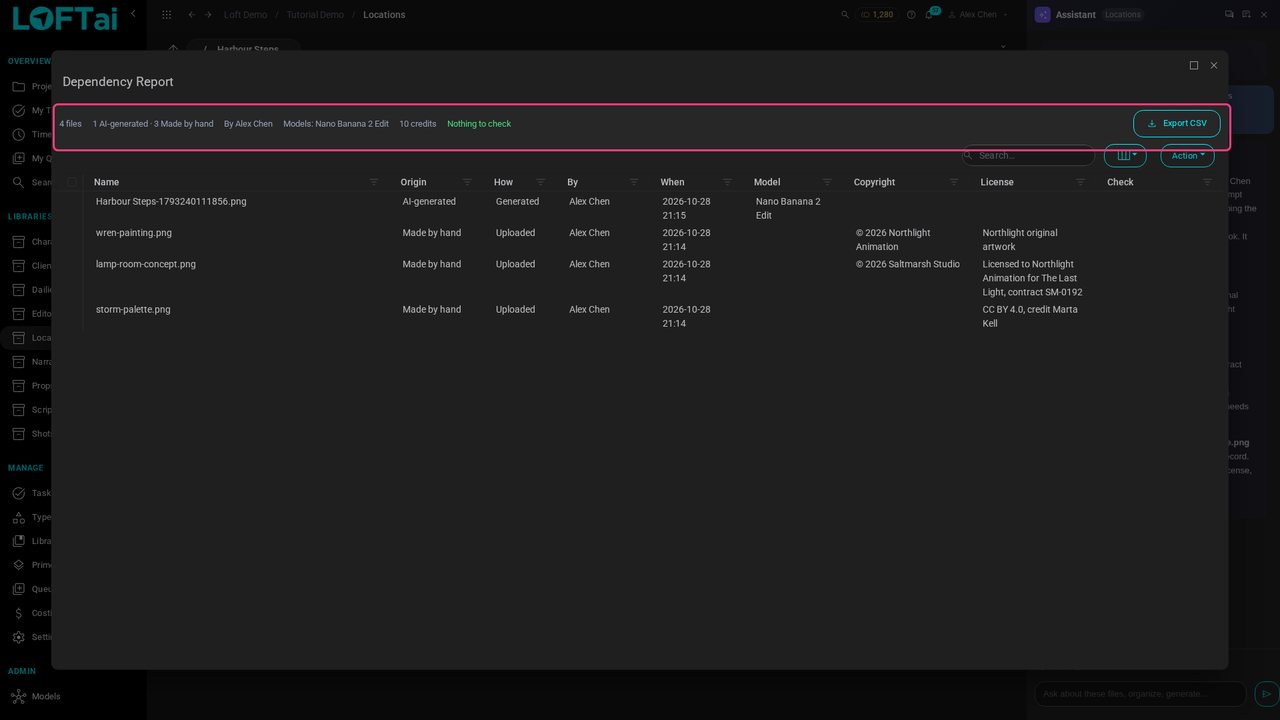Open the Action dropdown menu

(x=1187, y=156)
